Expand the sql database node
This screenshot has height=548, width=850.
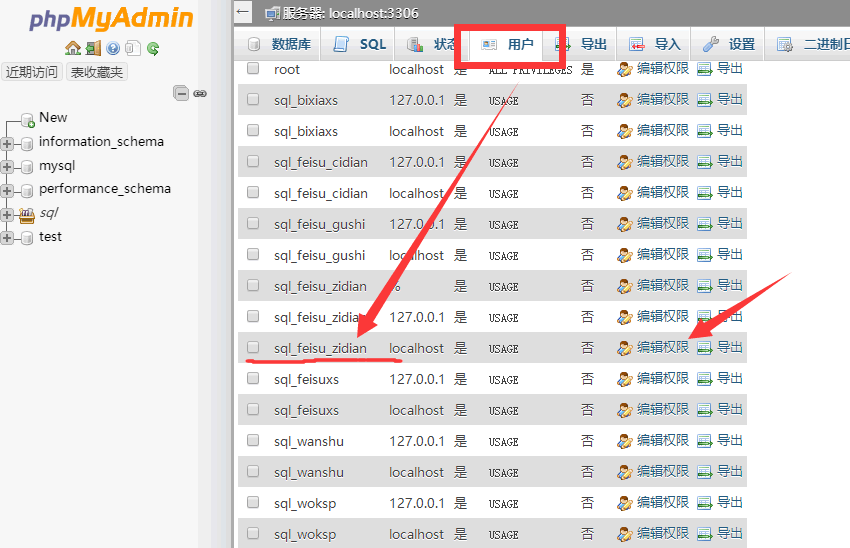(x=7, y=215)
